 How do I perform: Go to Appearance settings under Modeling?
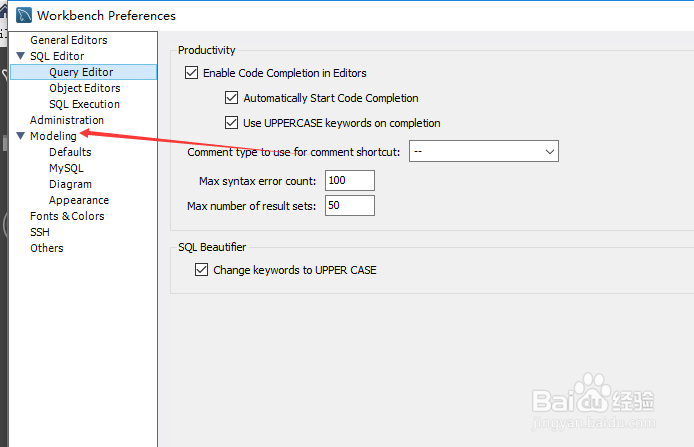(79, 200)
